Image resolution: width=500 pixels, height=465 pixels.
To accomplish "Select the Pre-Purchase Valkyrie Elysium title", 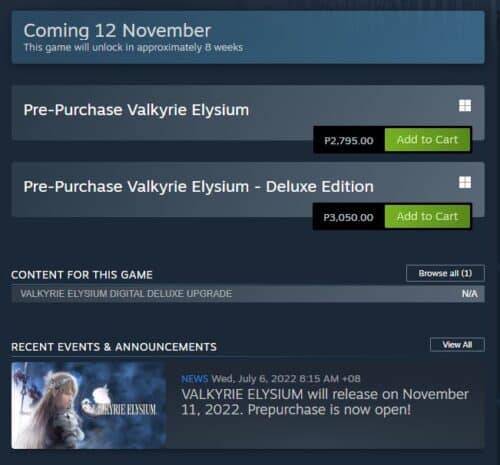I will [136, 110].
